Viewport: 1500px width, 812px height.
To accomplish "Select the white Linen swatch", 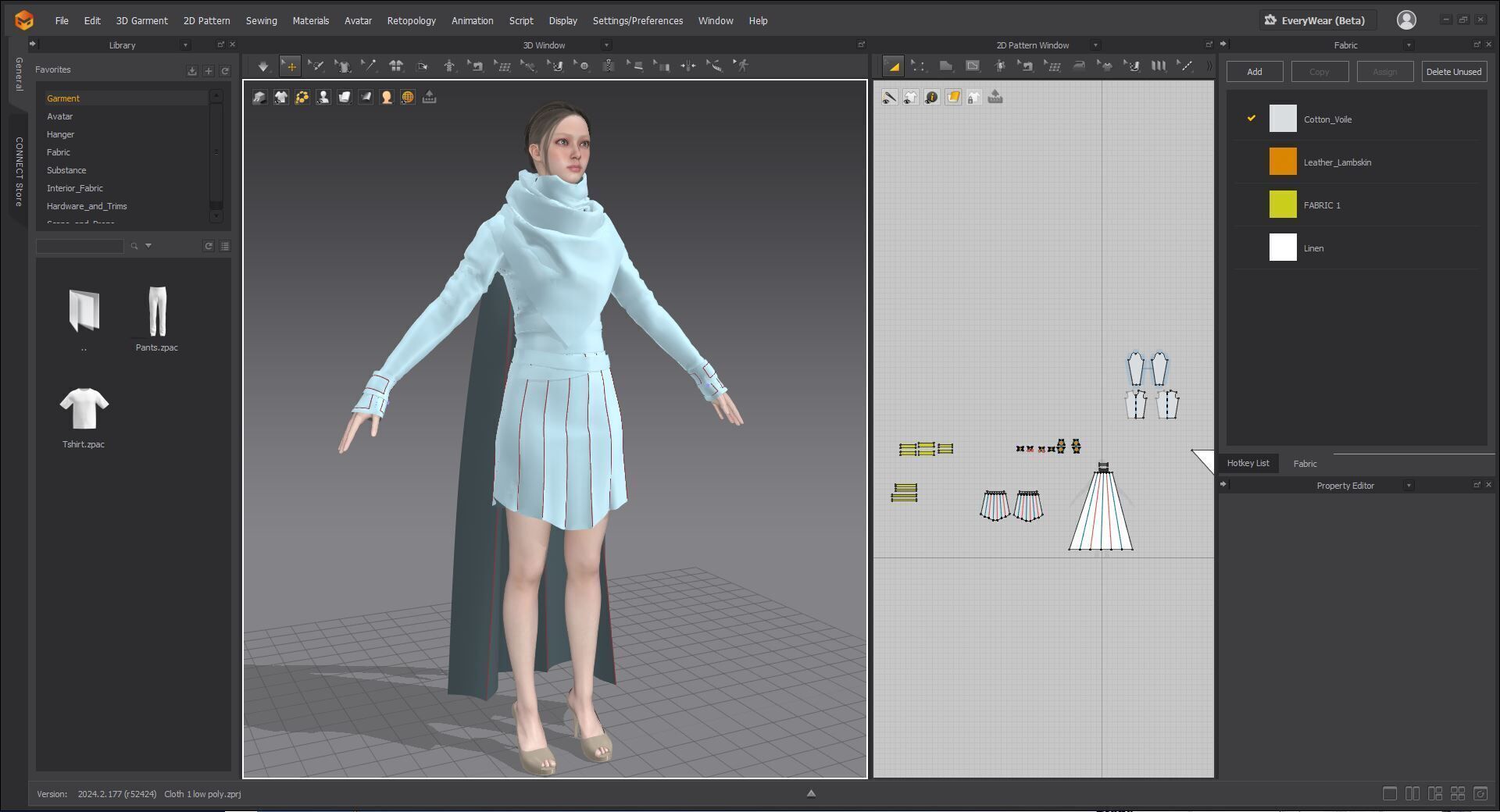I will tap(1283, 248).
